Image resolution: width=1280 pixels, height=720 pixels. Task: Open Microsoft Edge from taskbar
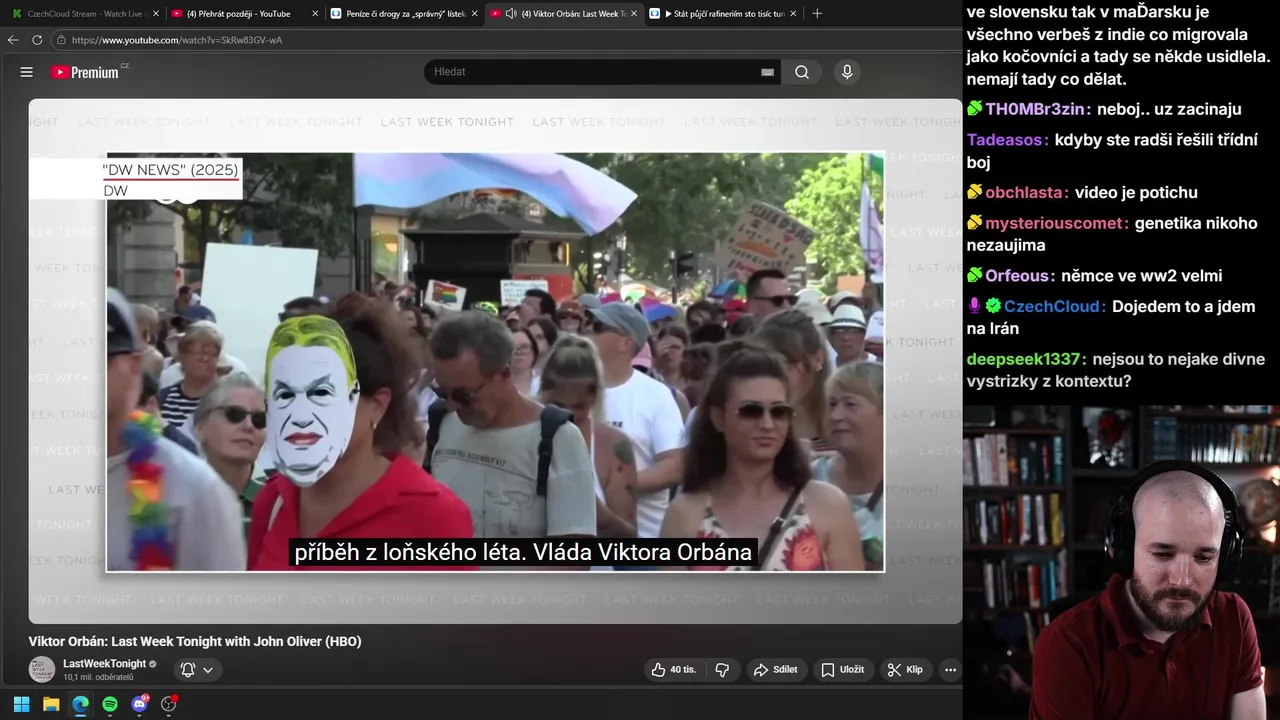pyautogui.click(x=80, y=704)
